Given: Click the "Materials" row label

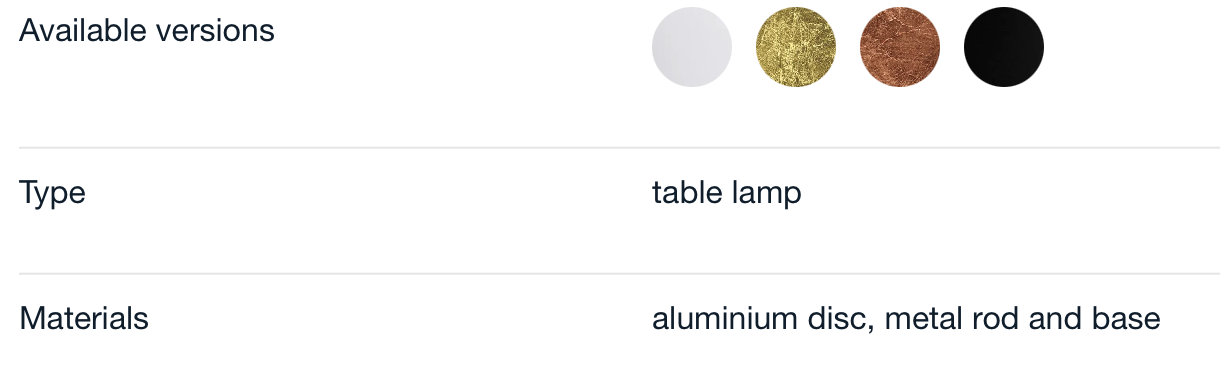Looking at the screenshot, I should 84,319.
